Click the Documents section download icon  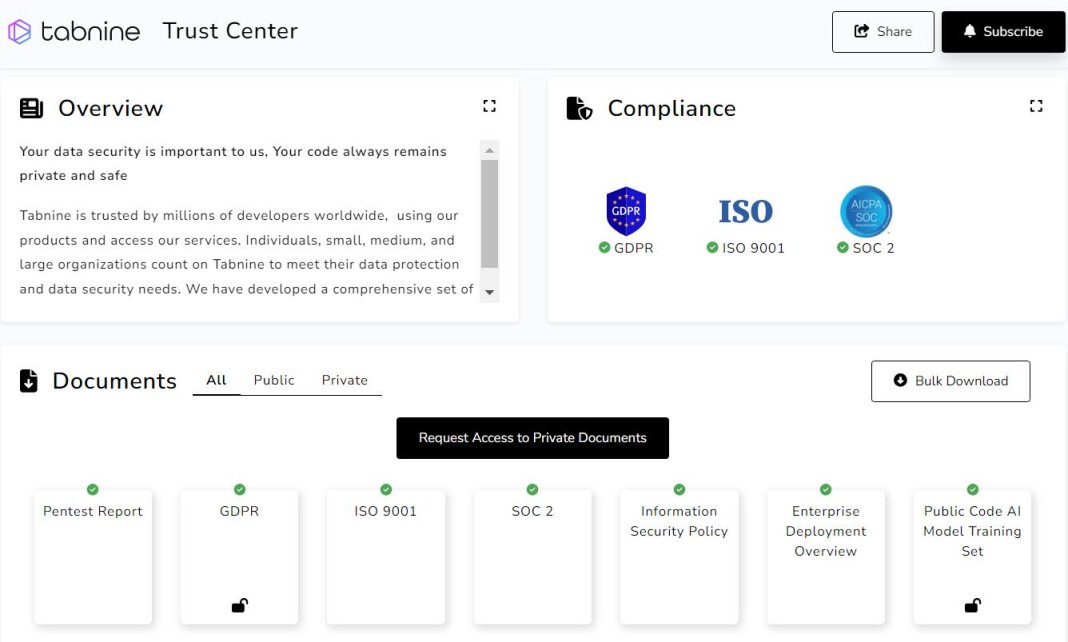pos(29,381)
